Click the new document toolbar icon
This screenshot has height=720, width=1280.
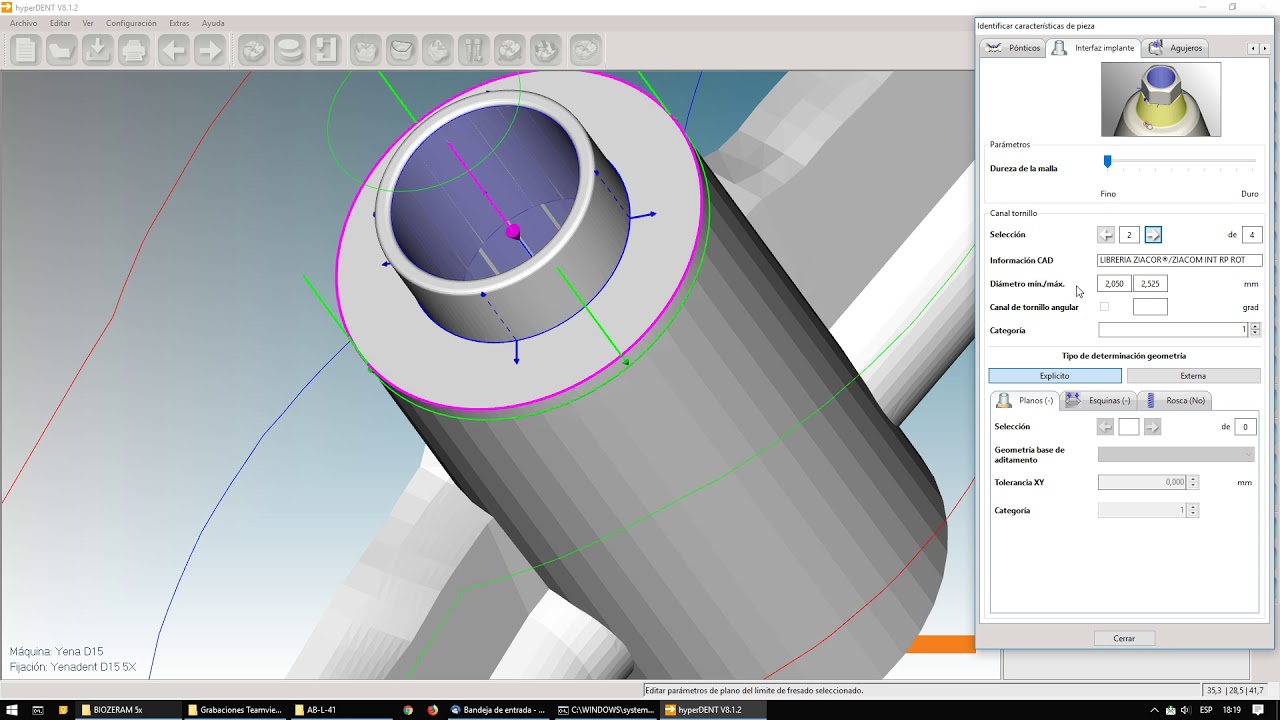(x=25, y=50)
